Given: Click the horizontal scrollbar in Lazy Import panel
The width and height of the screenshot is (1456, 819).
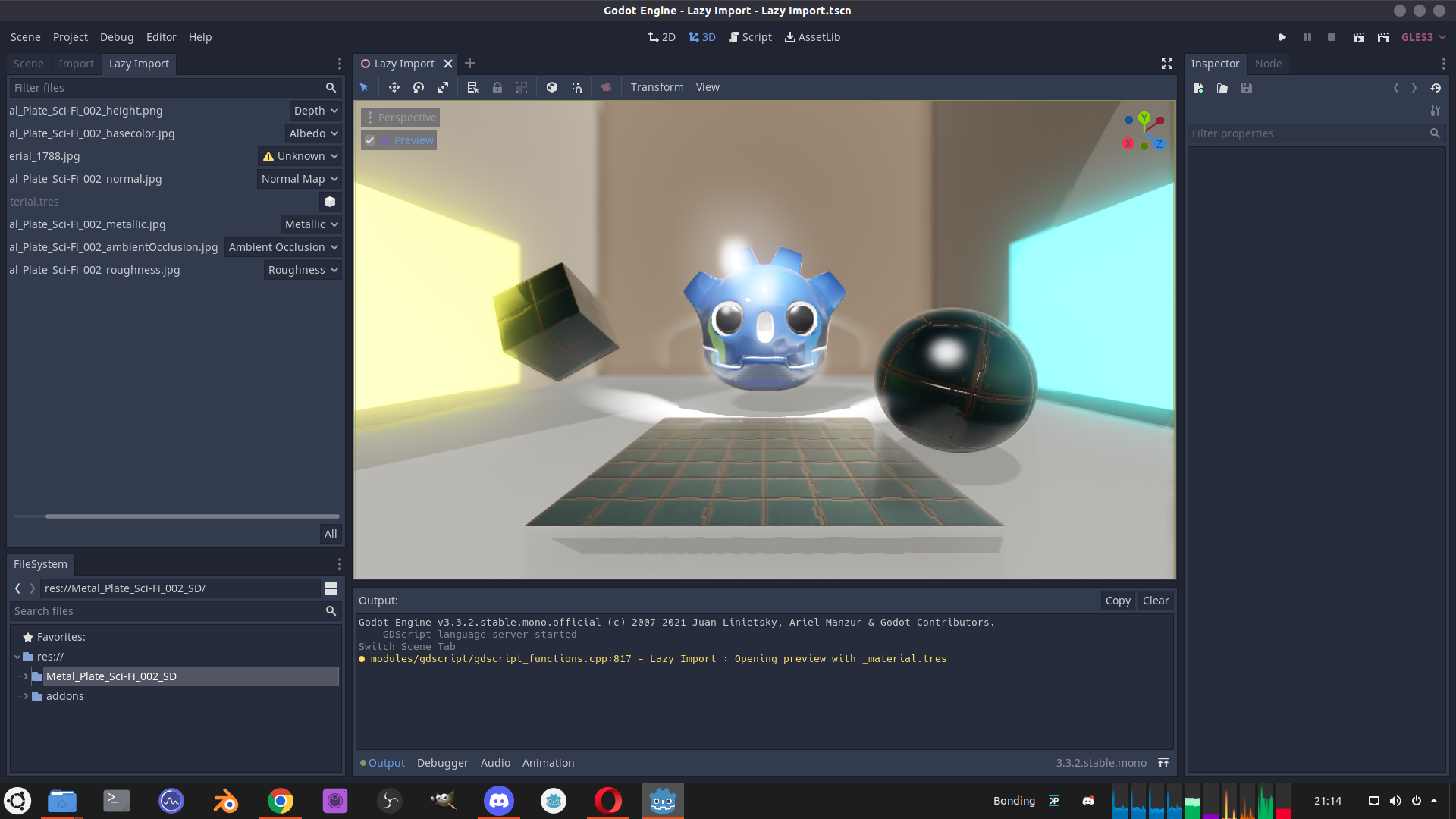Looking at the screenshot, I should (191, 516).
